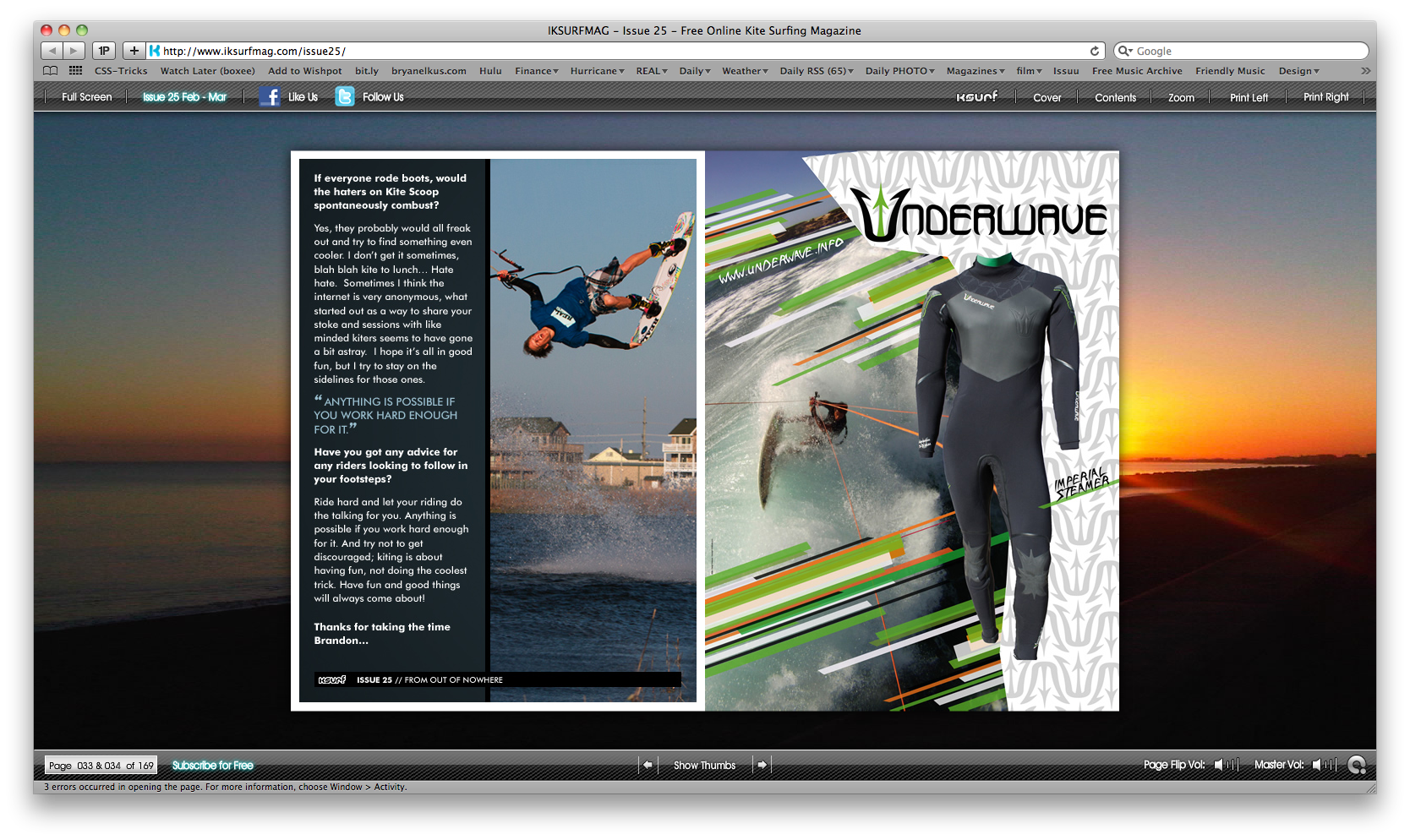Open Top Sites grid icon
The image size is (1410, 840).
(75, 71)
